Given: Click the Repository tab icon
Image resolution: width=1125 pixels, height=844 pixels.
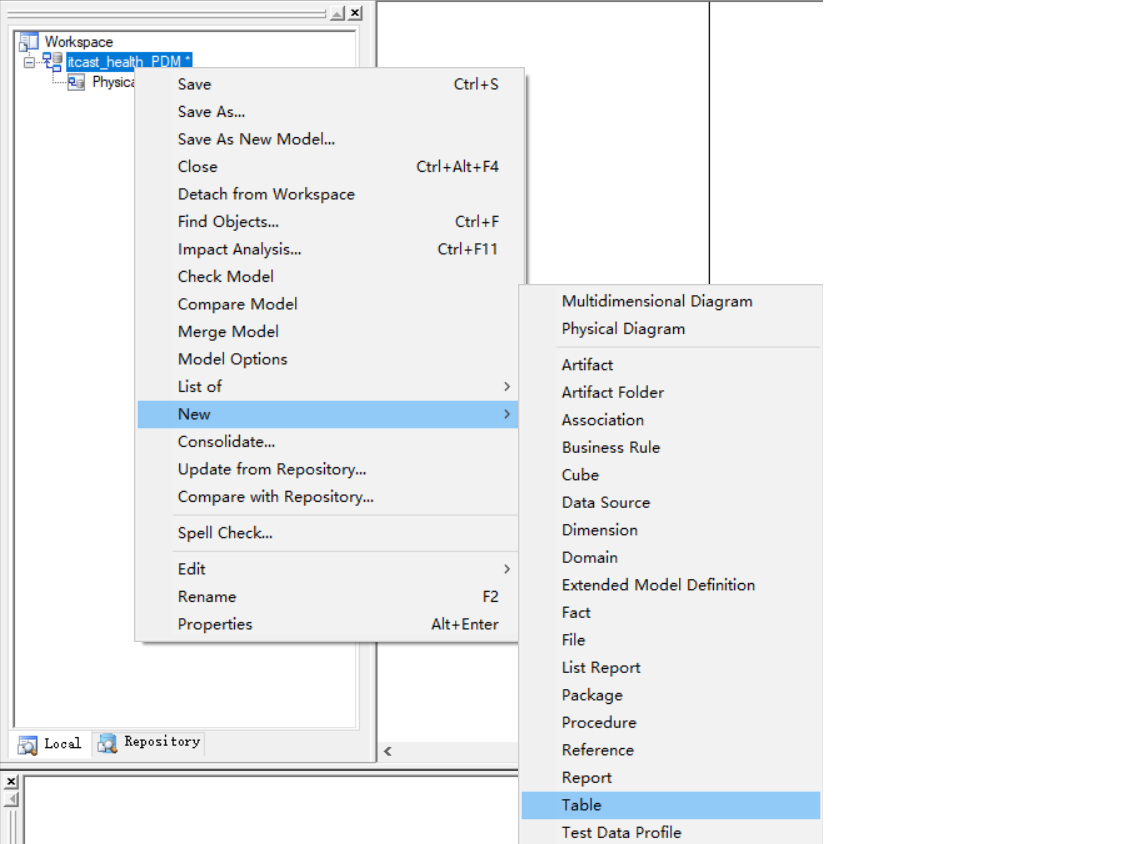Looking at the screenshot, I should 108,744.
